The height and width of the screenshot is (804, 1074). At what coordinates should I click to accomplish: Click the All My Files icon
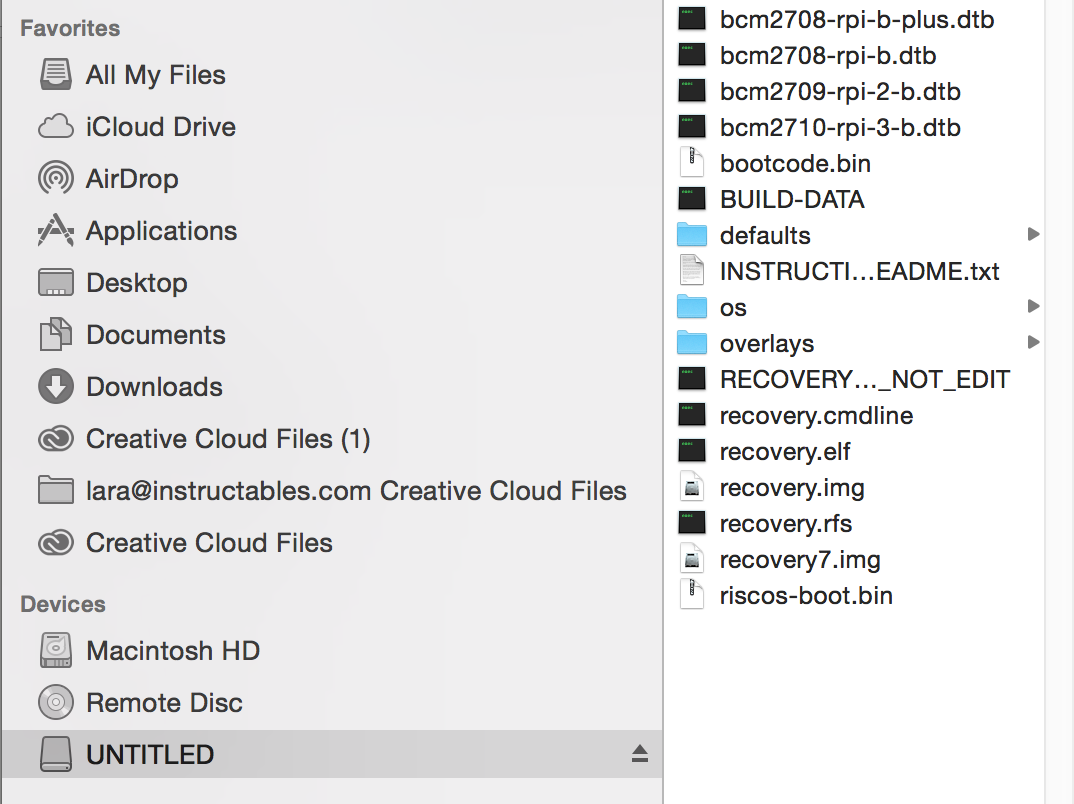coord(56,75)
